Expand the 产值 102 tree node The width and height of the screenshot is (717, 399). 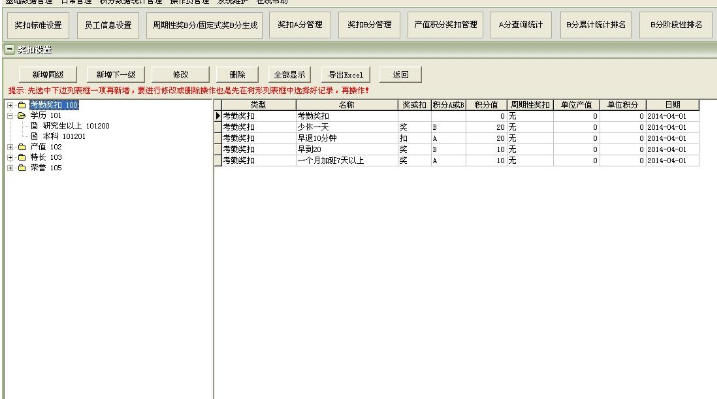pyautogui.click(x=10, y=147)
